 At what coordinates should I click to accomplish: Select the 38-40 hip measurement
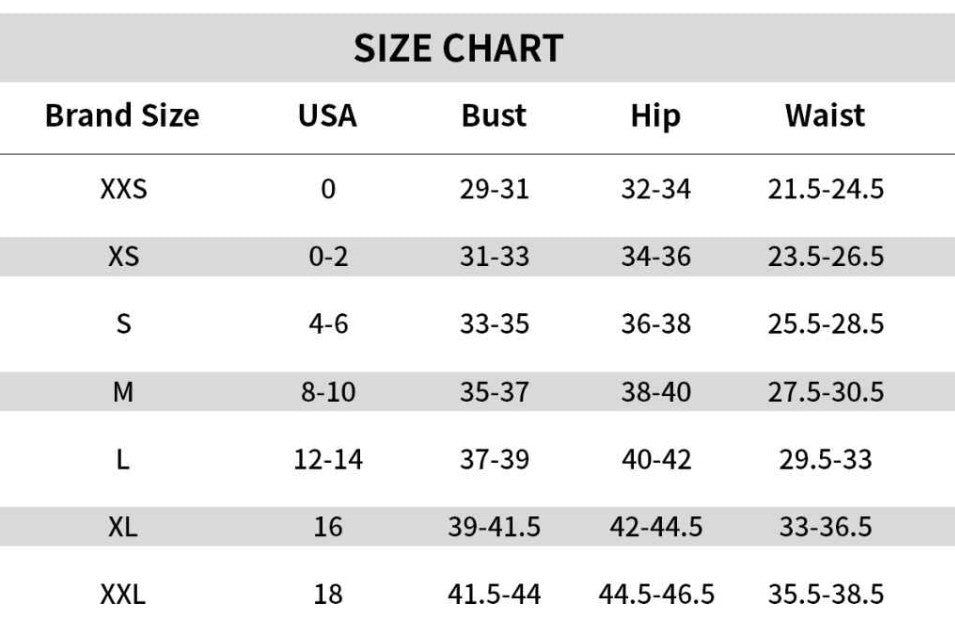tap(655, 392)
